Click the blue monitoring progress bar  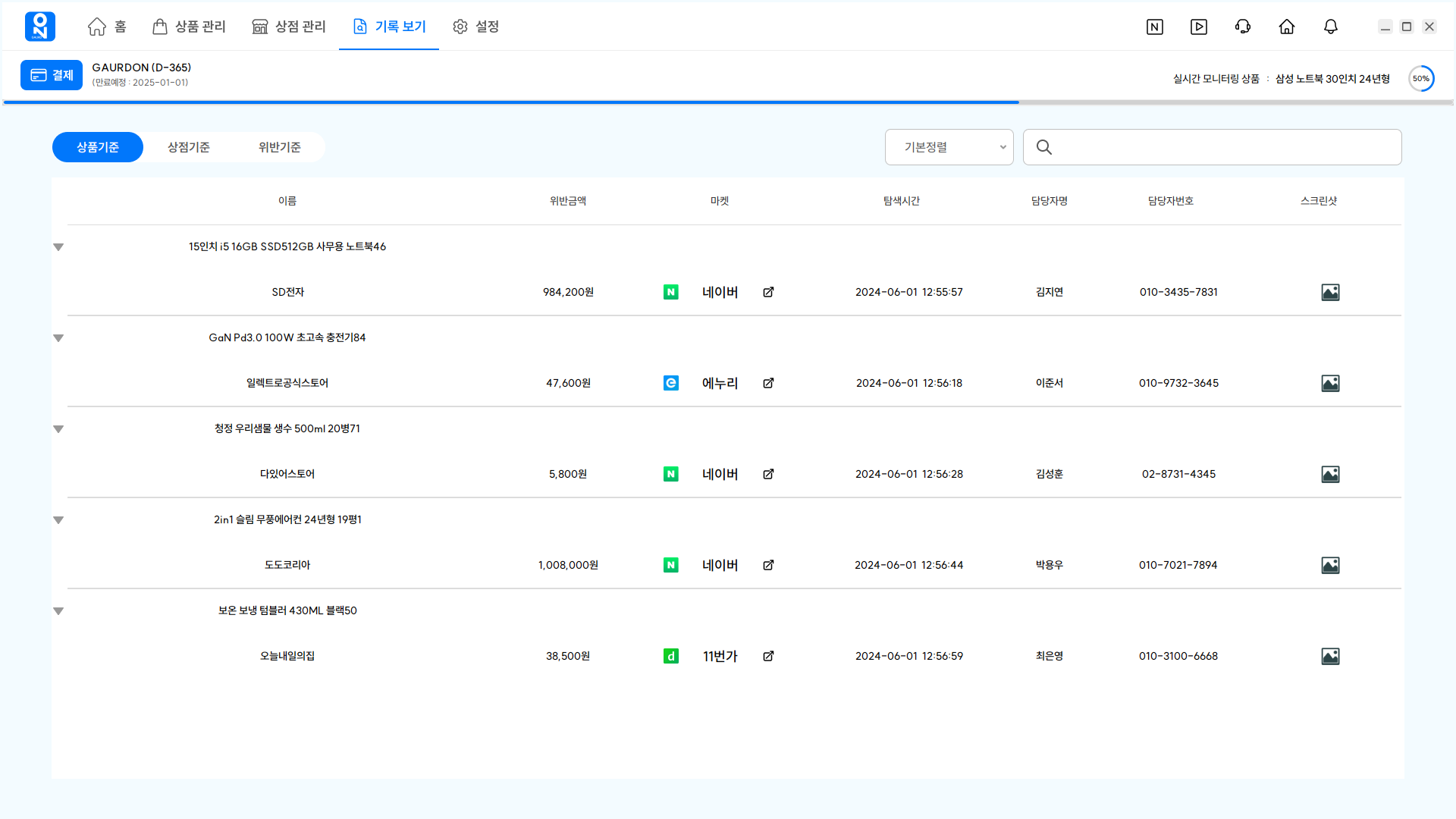[511, 102]
